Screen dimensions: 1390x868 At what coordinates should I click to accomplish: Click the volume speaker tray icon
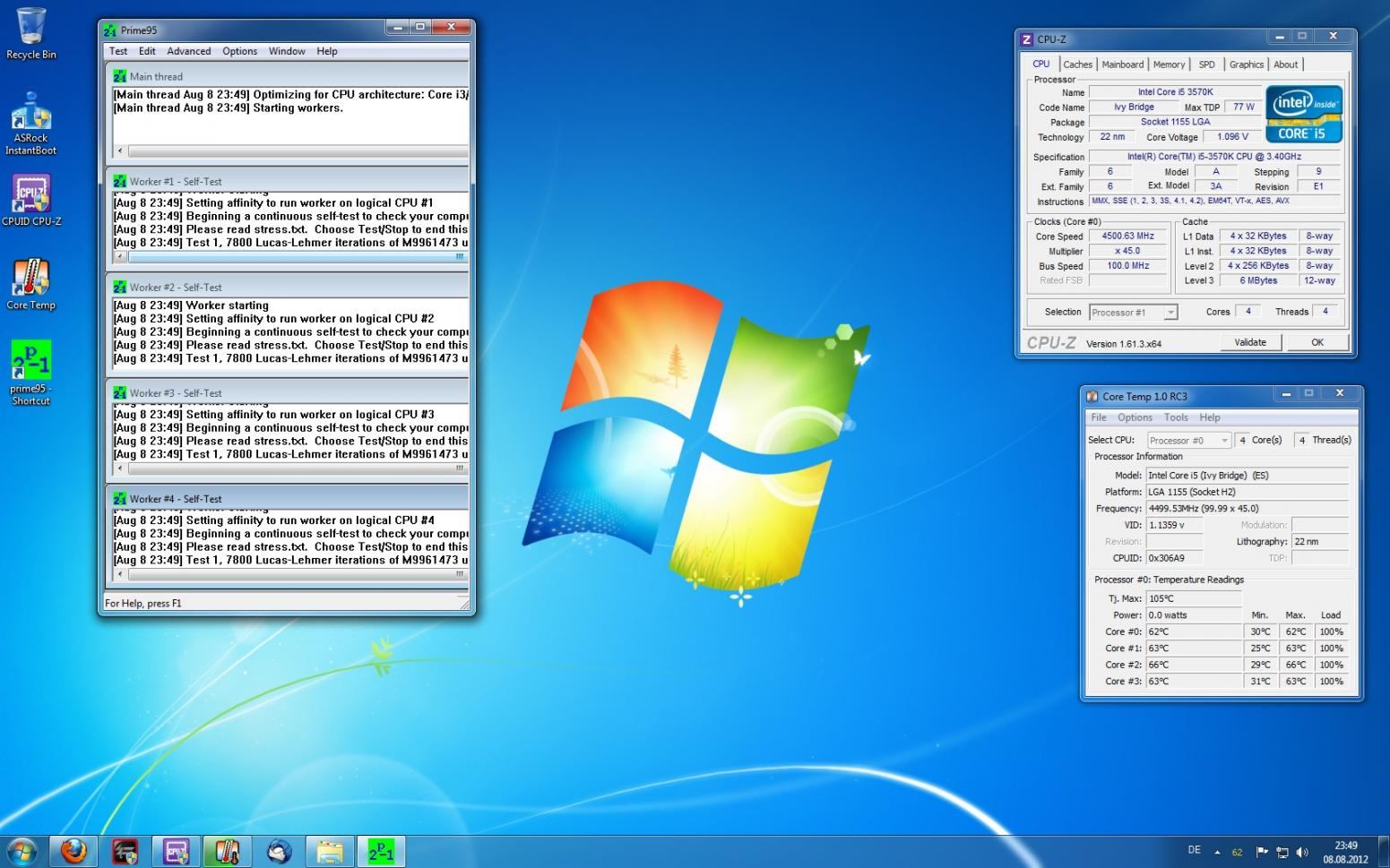[x=1302, y=852]
